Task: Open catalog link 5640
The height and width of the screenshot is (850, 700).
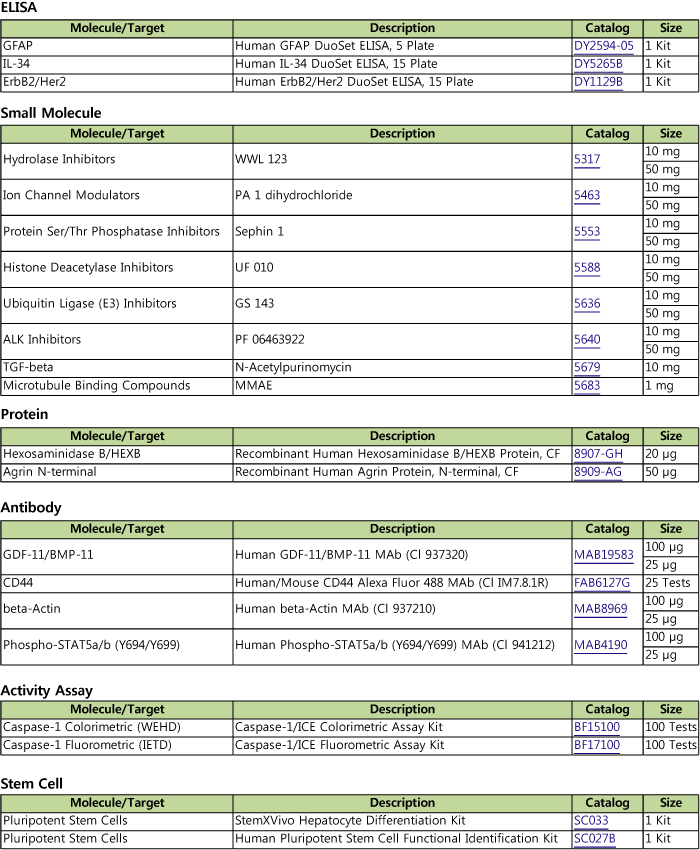Action: [x=587, y=339]
